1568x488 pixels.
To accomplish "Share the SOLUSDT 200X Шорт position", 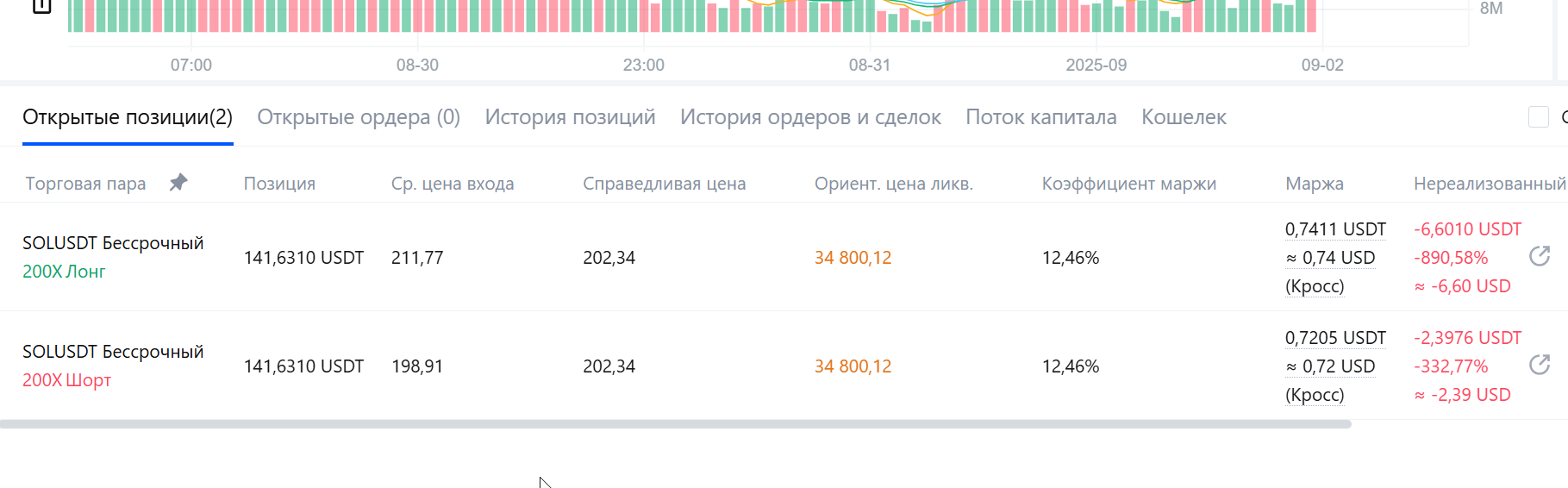I will [x=1540, y=365].
